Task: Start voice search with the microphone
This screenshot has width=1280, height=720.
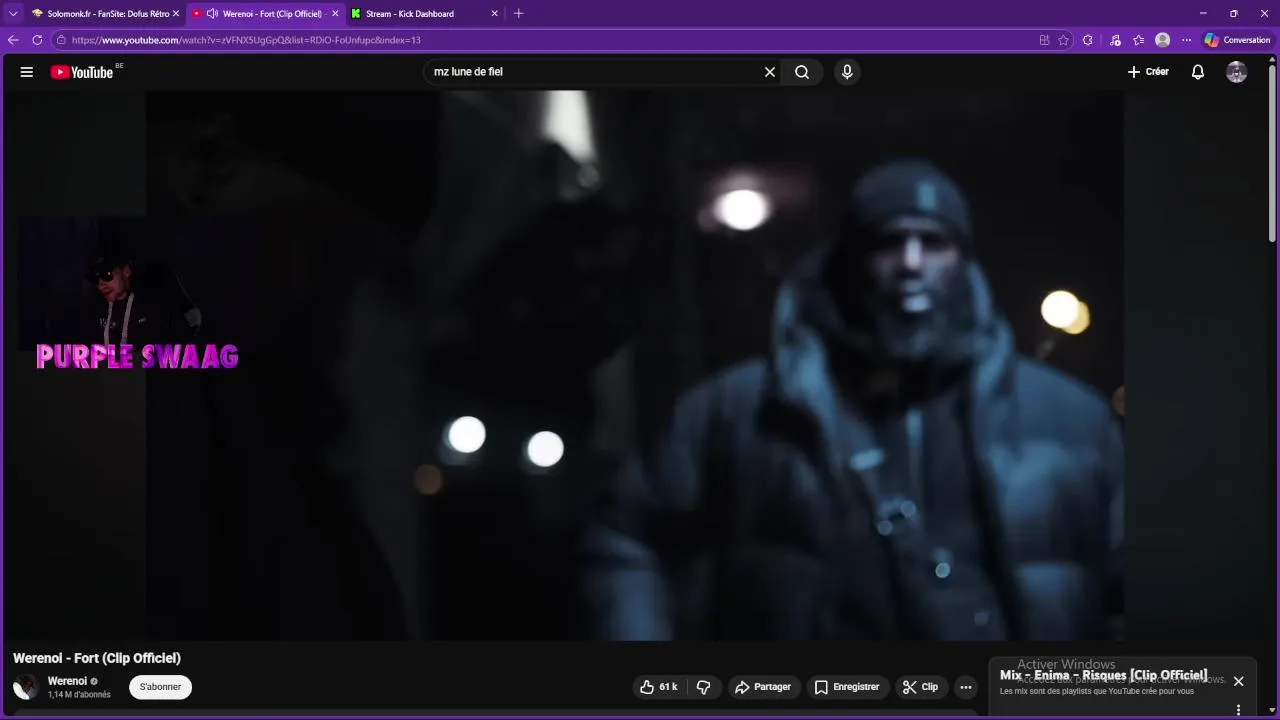Action: click(x=847, y=72)
